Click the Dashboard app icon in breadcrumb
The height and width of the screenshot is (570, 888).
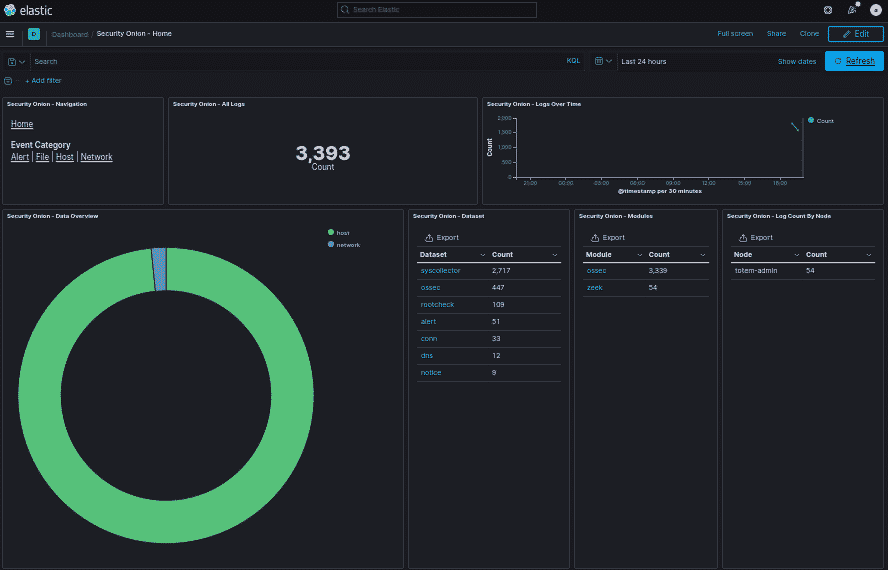click(34, 35)
